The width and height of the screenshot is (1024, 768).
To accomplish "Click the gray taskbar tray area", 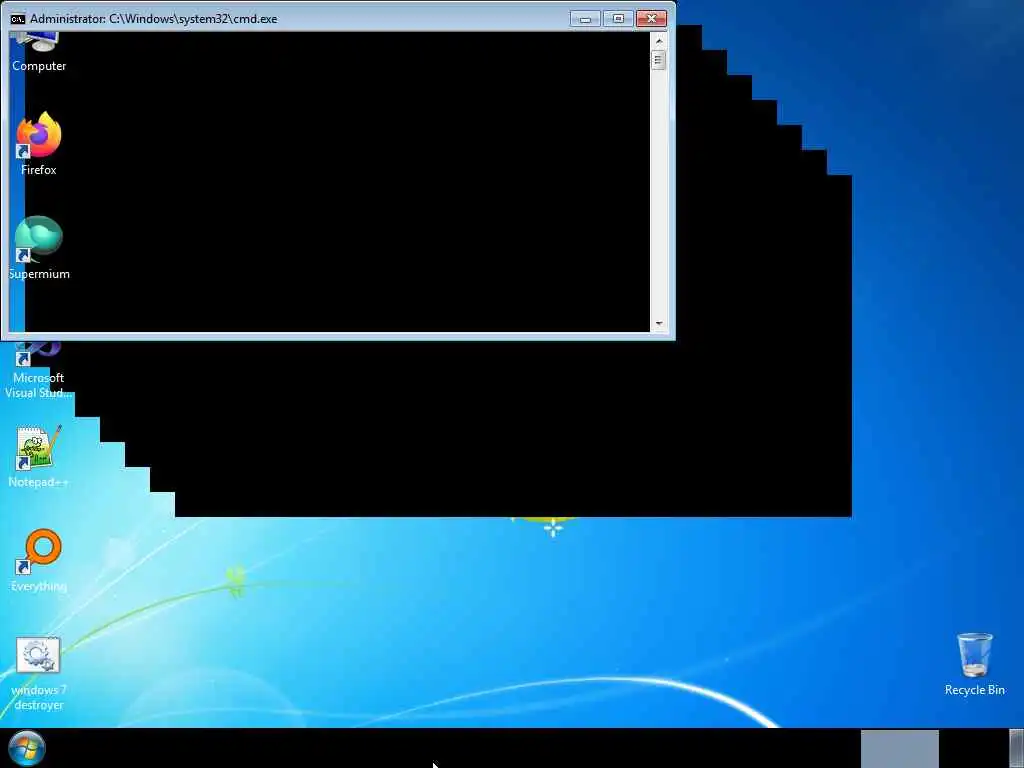I will [899, 749].
